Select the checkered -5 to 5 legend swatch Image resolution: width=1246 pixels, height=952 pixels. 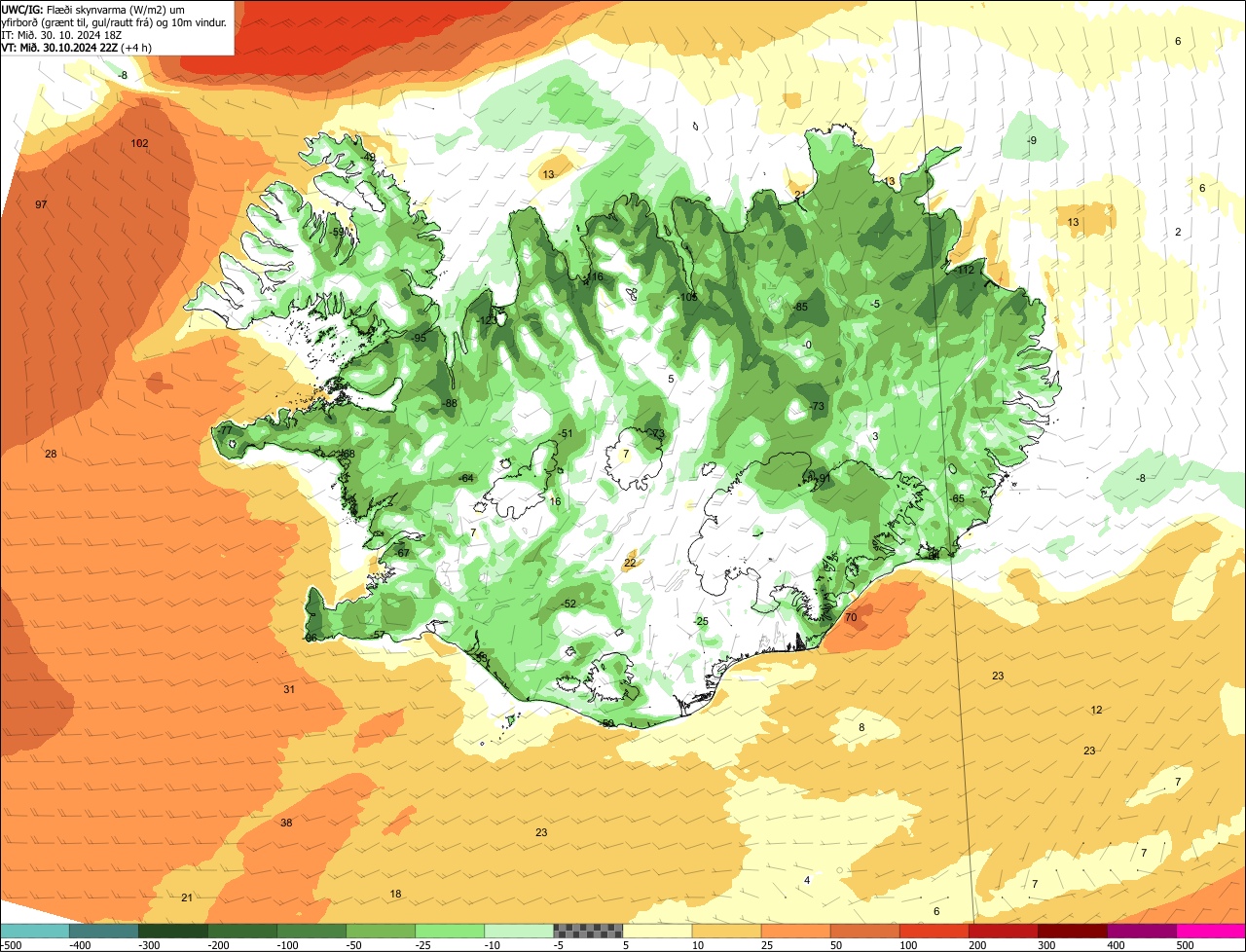(588, 931)
